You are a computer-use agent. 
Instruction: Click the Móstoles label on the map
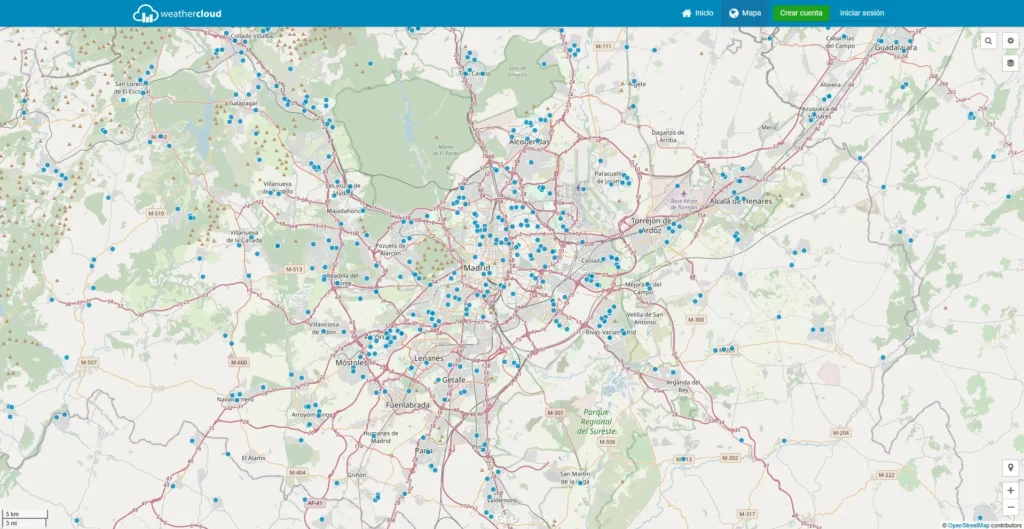click(x=350, y=362)
